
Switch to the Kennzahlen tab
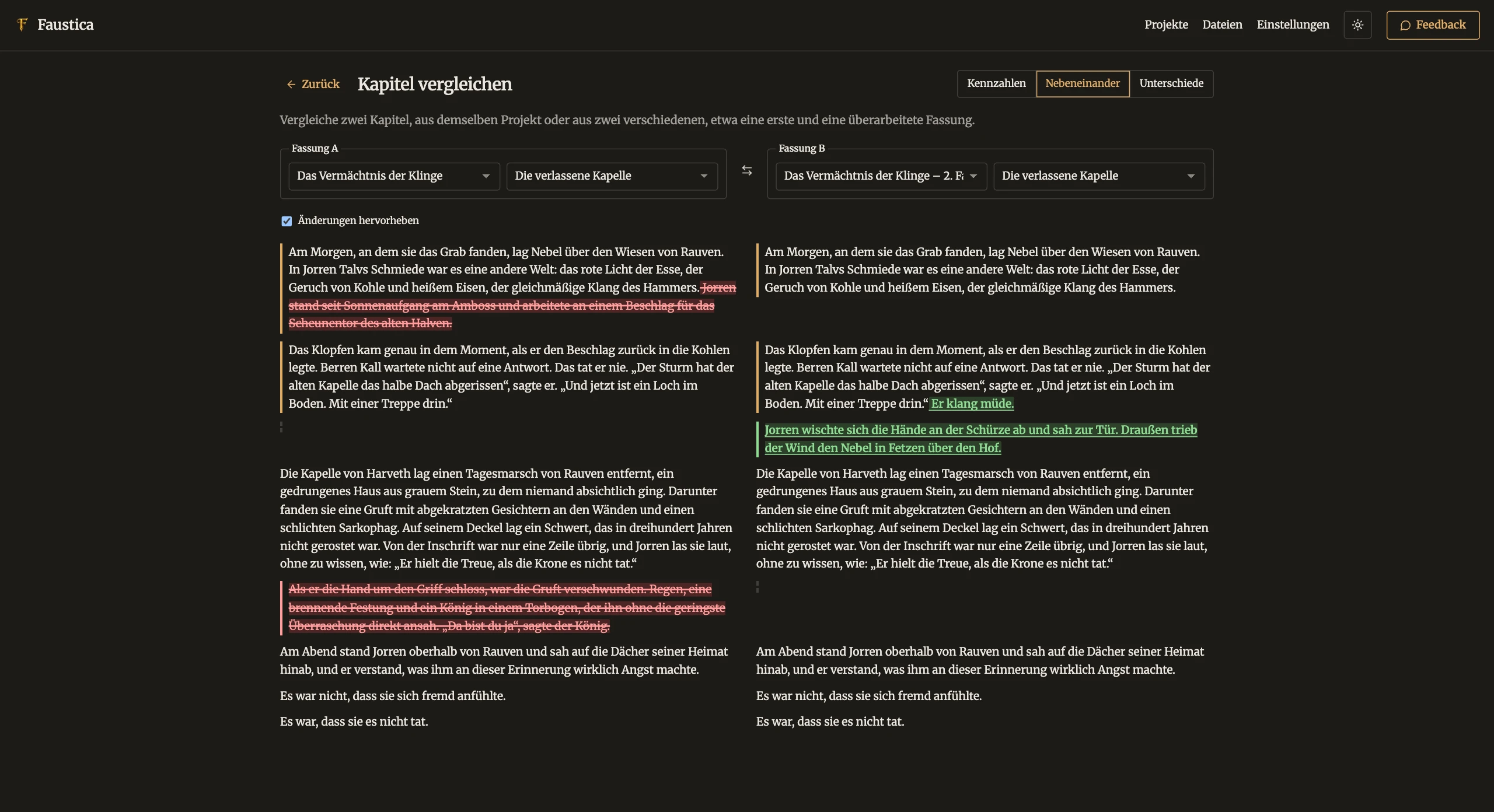point(996,83)
